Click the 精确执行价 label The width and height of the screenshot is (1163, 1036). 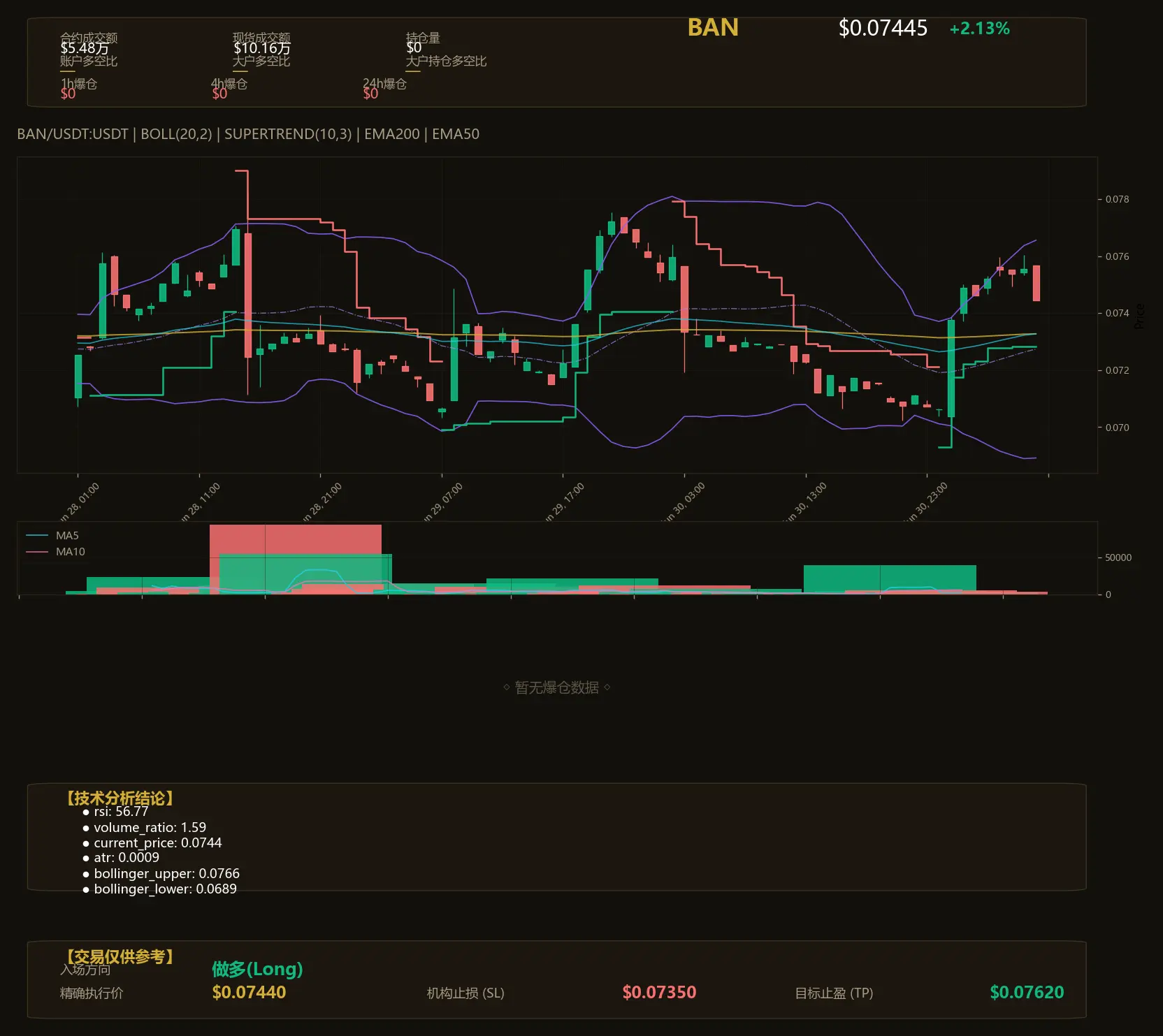[x=92, y=993]
